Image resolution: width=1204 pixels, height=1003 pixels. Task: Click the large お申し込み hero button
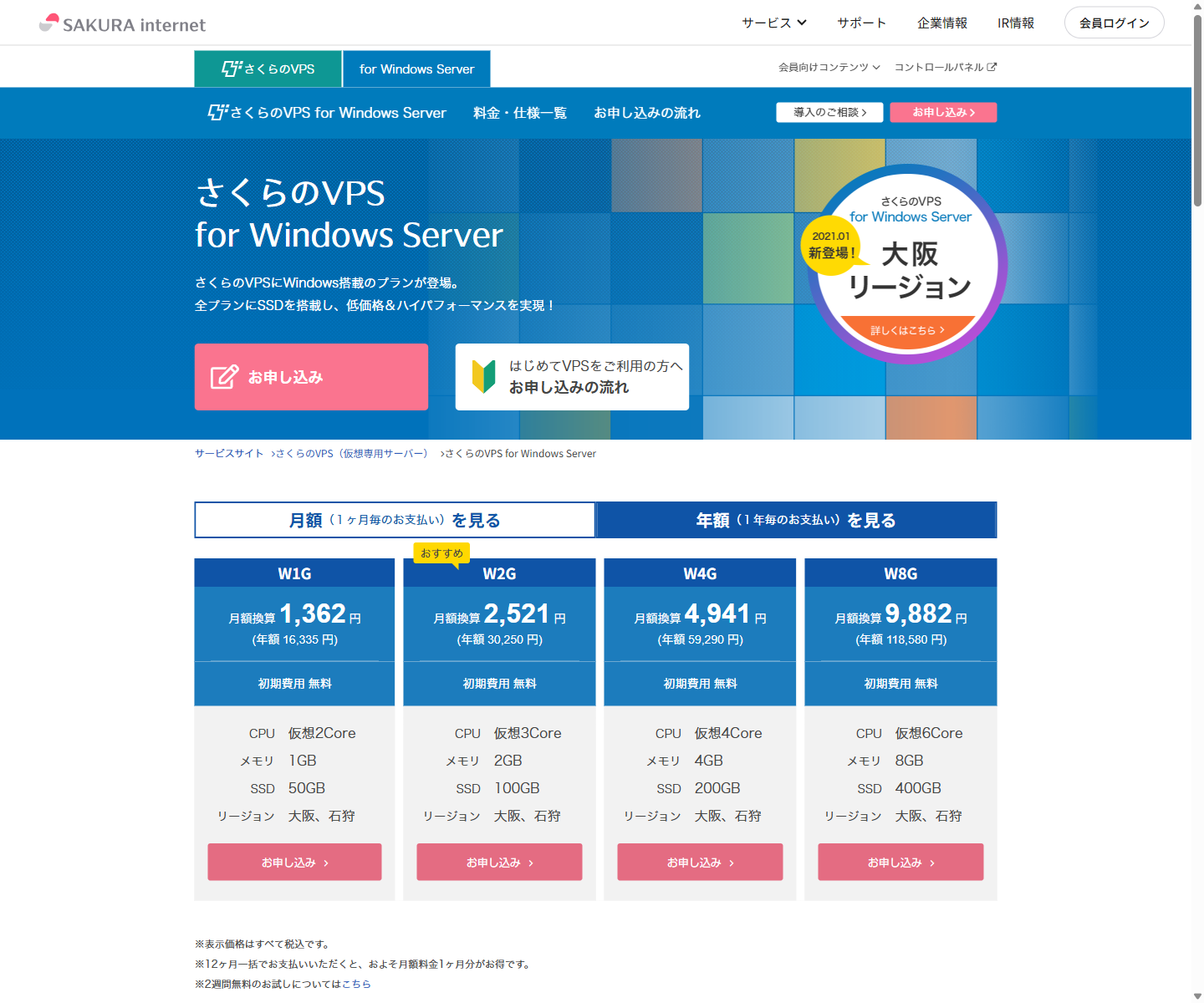tap(311, 377)
